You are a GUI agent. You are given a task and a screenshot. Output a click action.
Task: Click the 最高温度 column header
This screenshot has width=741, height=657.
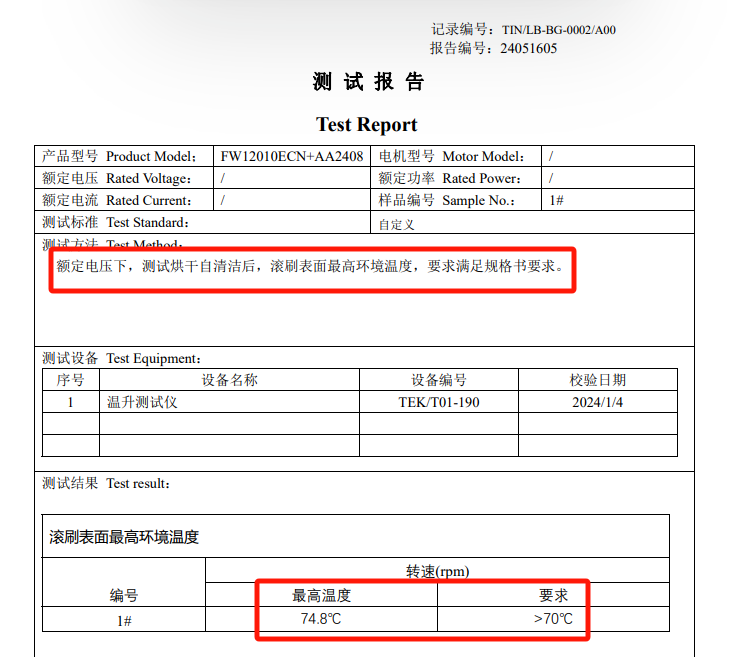click(x=321, y=596)
